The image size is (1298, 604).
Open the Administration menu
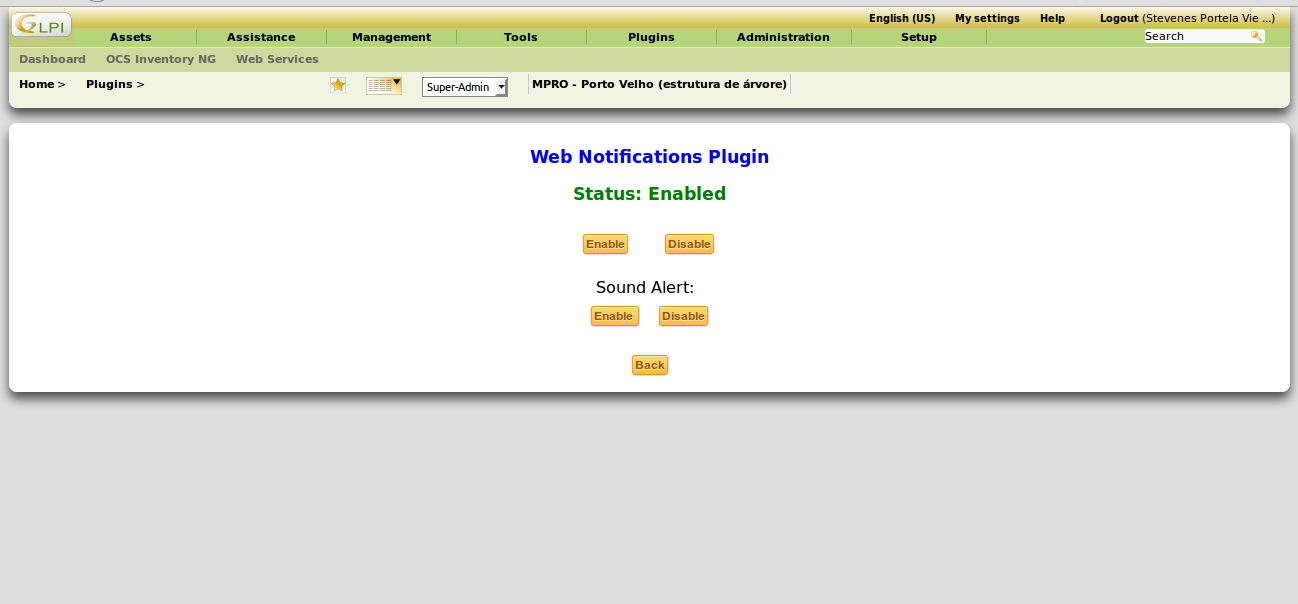coord(783,37)
